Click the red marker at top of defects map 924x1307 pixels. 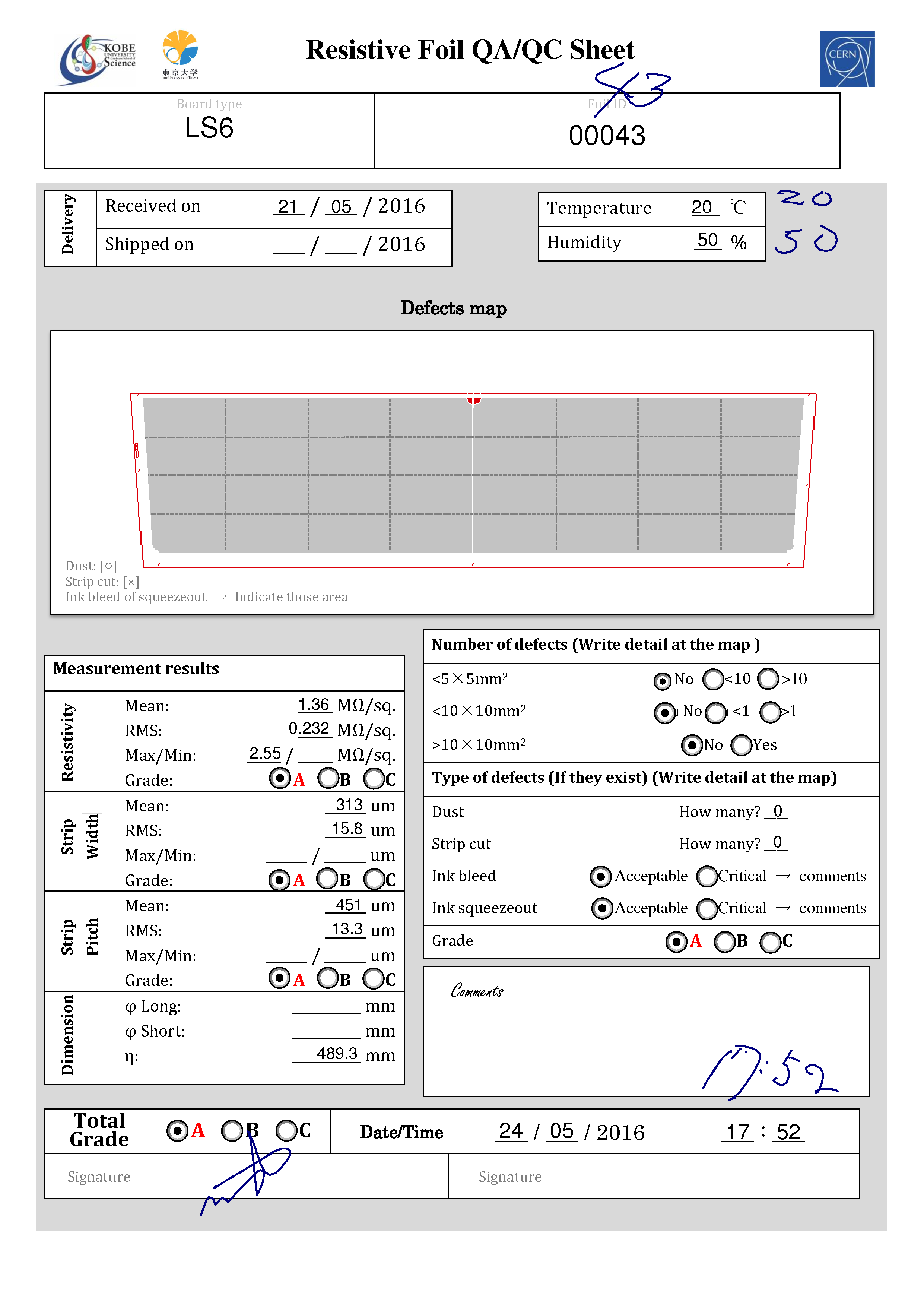(473, 399)
